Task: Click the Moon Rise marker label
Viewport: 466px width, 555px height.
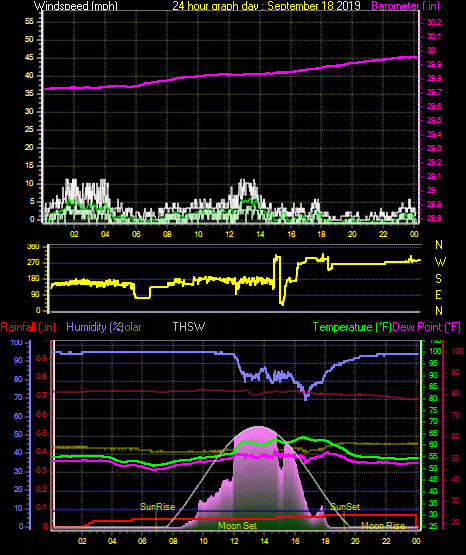Action: [x=383, y=526]
